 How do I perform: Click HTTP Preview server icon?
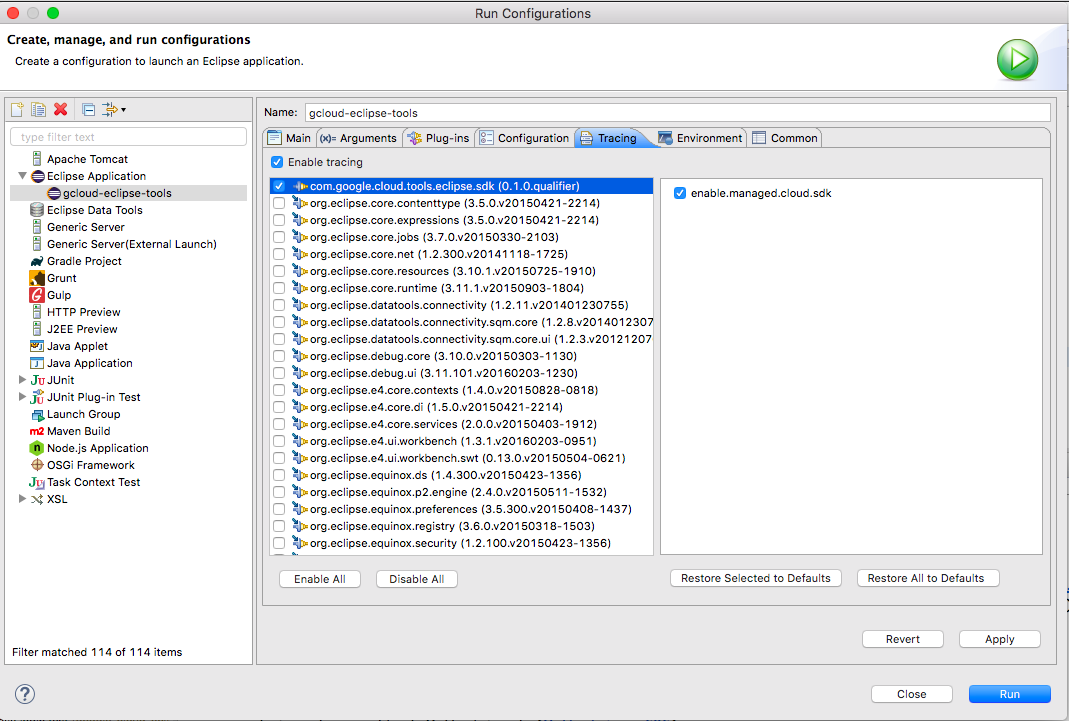pyautogui.click(x=37, y=312)
